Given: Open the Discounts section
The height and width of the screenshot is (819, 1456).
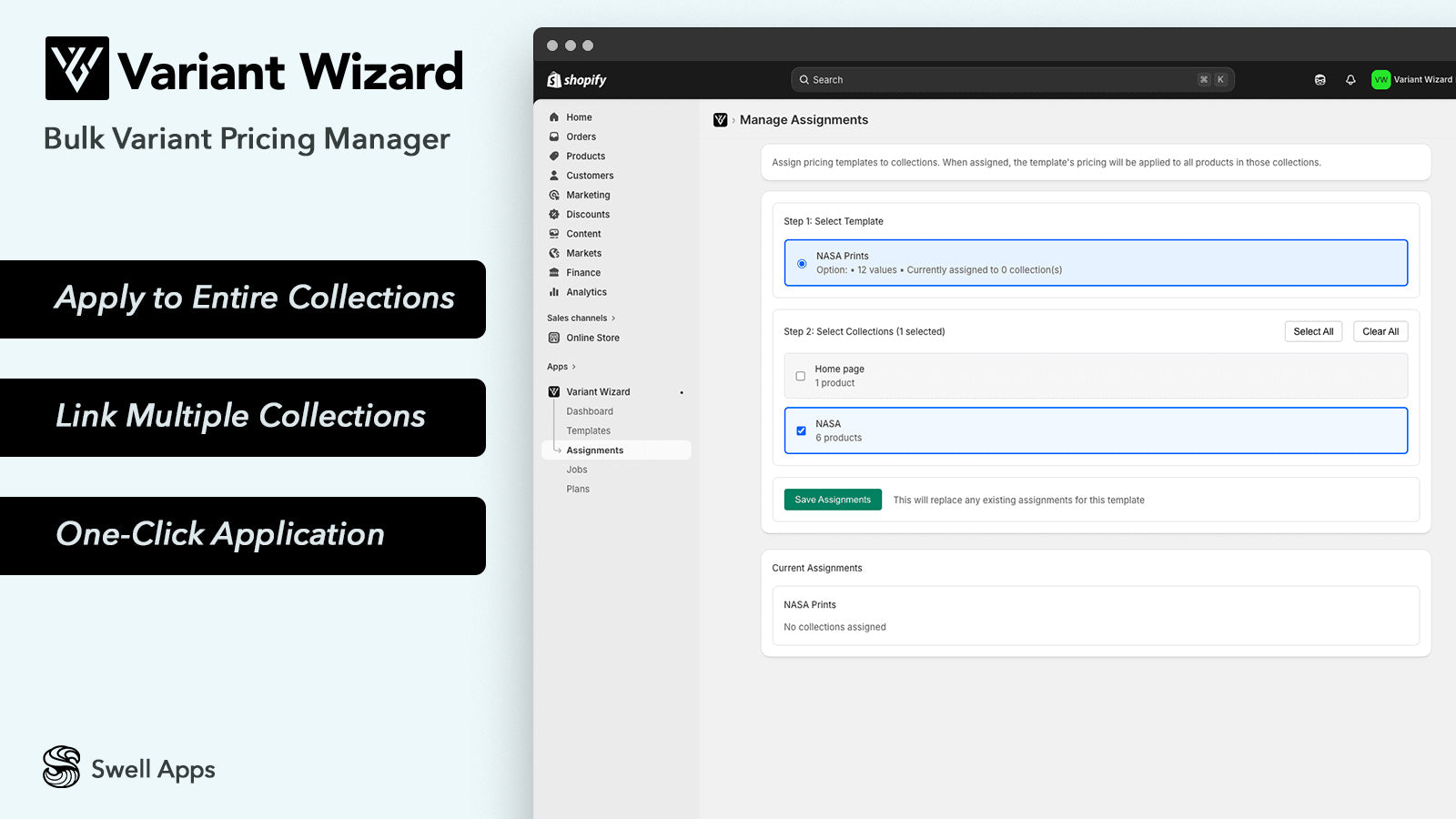Looking at the screenshot, I should [x=555, y=214].
